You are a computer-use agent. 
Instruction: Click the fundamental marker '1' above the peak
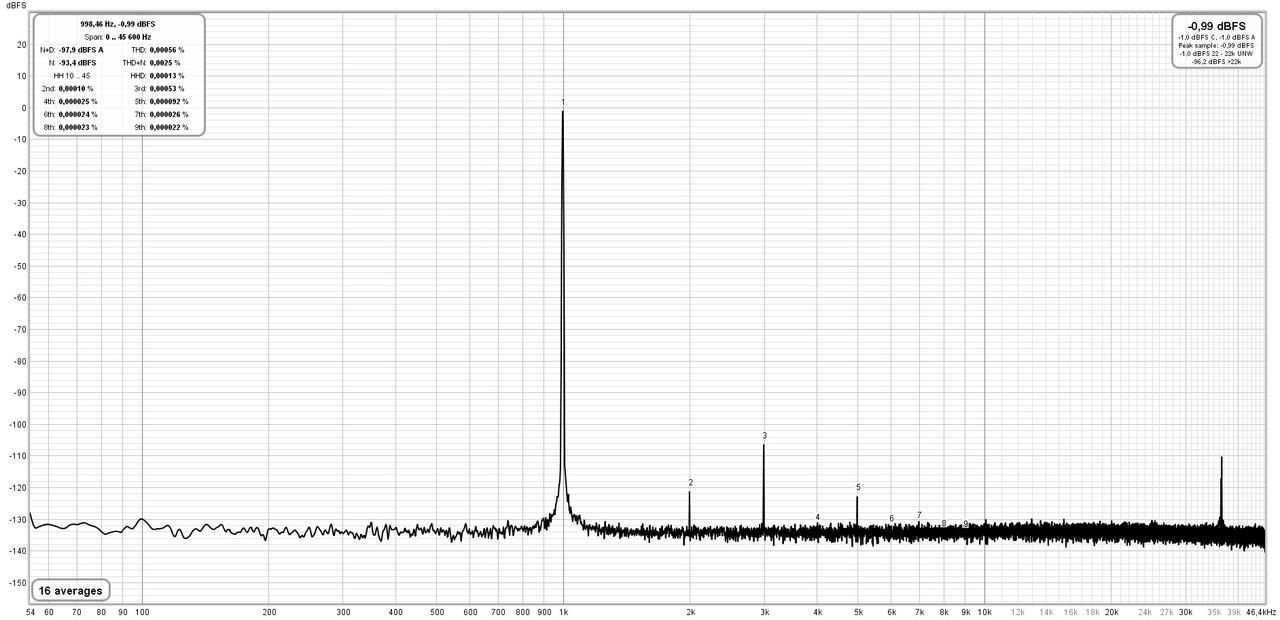pyautogui.click(x=563, y=102)
